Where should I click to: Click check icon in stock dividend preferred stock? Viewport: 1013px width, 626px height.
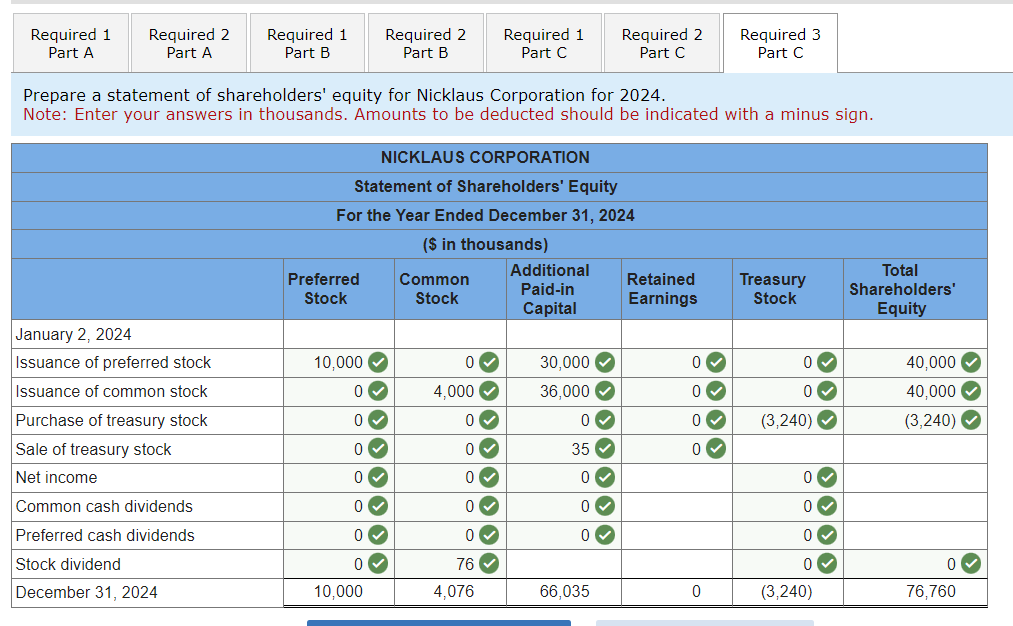coord(378,564)
